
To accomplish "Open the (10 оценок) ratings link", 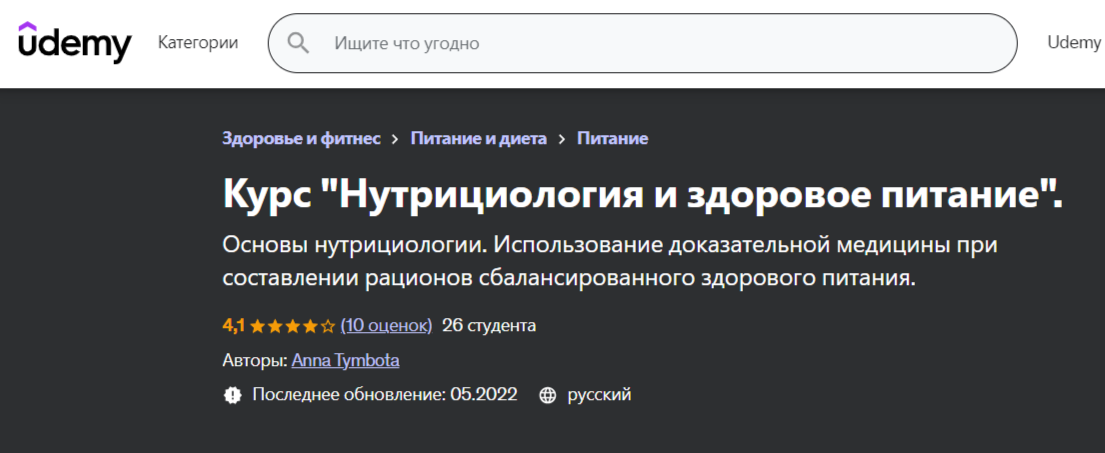I will [386, 325].
